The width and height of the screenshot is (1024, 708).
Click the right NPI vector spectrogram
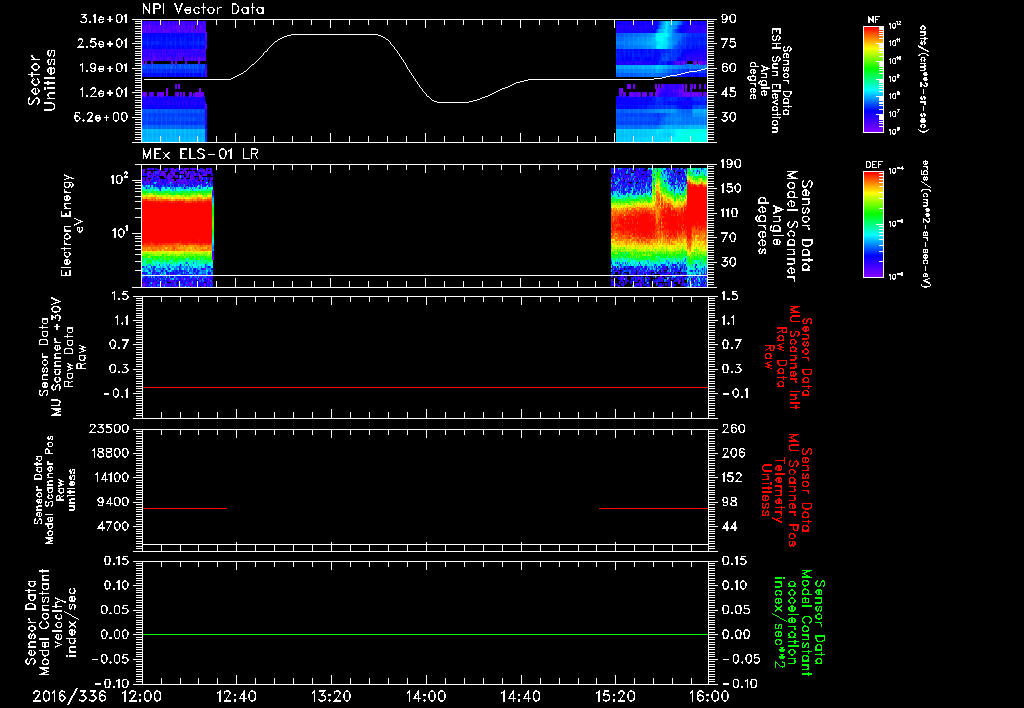[x=662, y=81]
